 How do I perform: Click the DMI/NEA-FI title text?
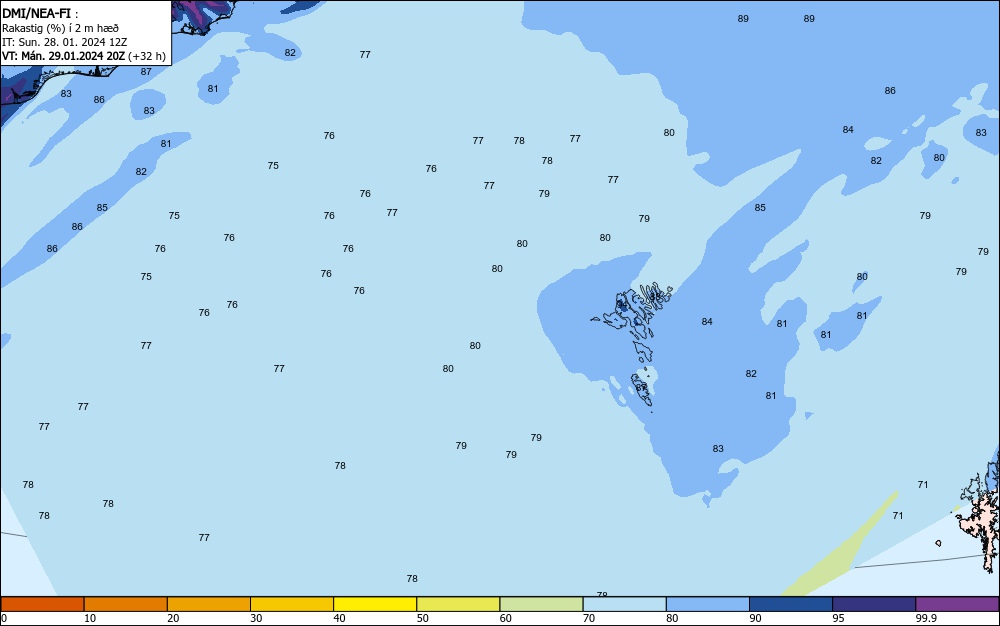[40, 13]
